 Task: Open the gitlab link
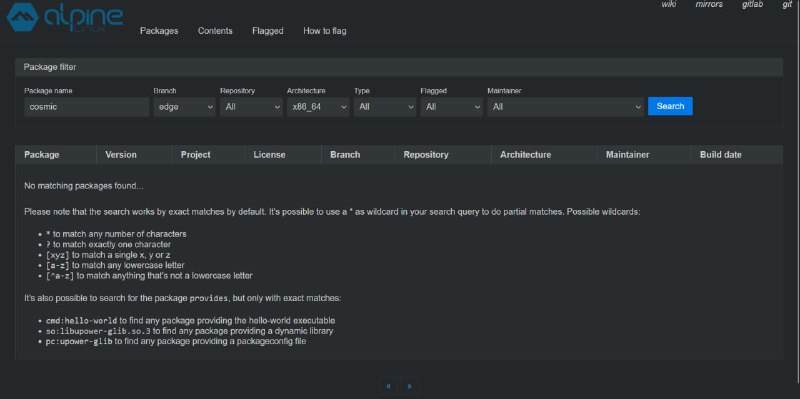752,4
